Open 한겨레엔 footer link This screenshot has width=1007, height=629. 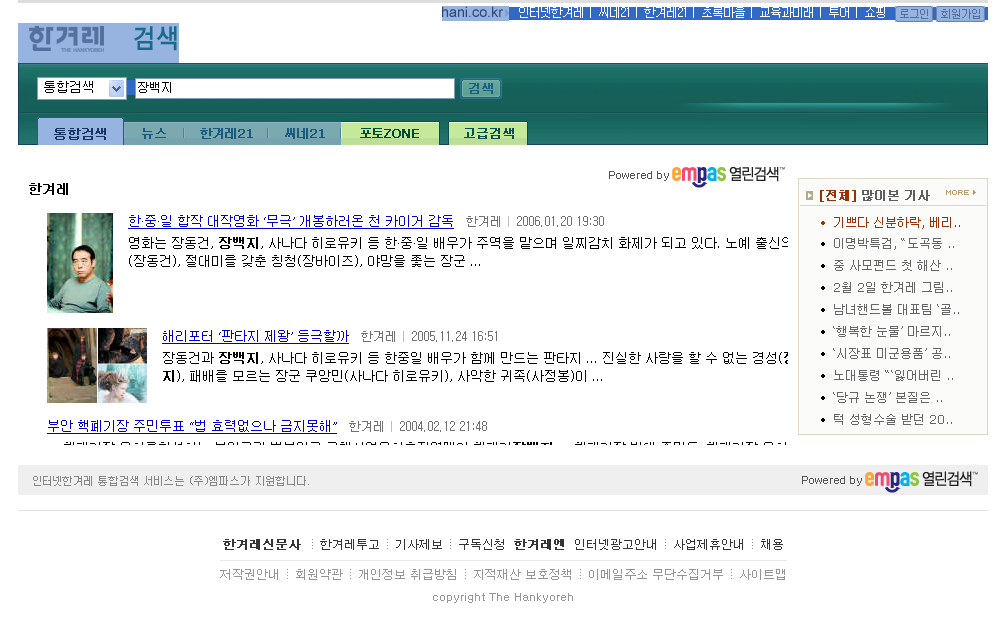coord(539,545)
